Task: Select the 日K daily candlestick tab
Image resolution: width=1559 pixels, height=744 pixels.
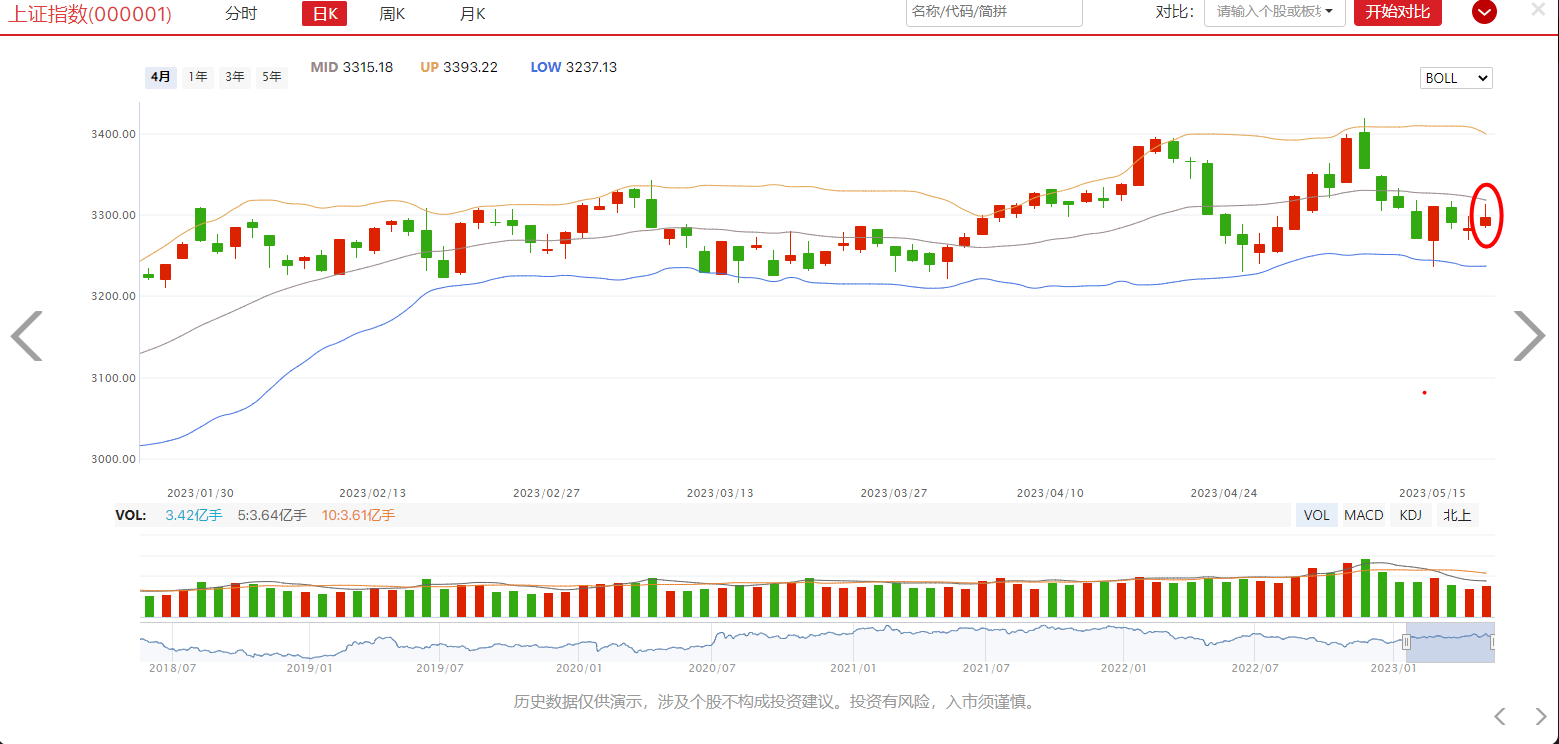Action: coord(324,13)
